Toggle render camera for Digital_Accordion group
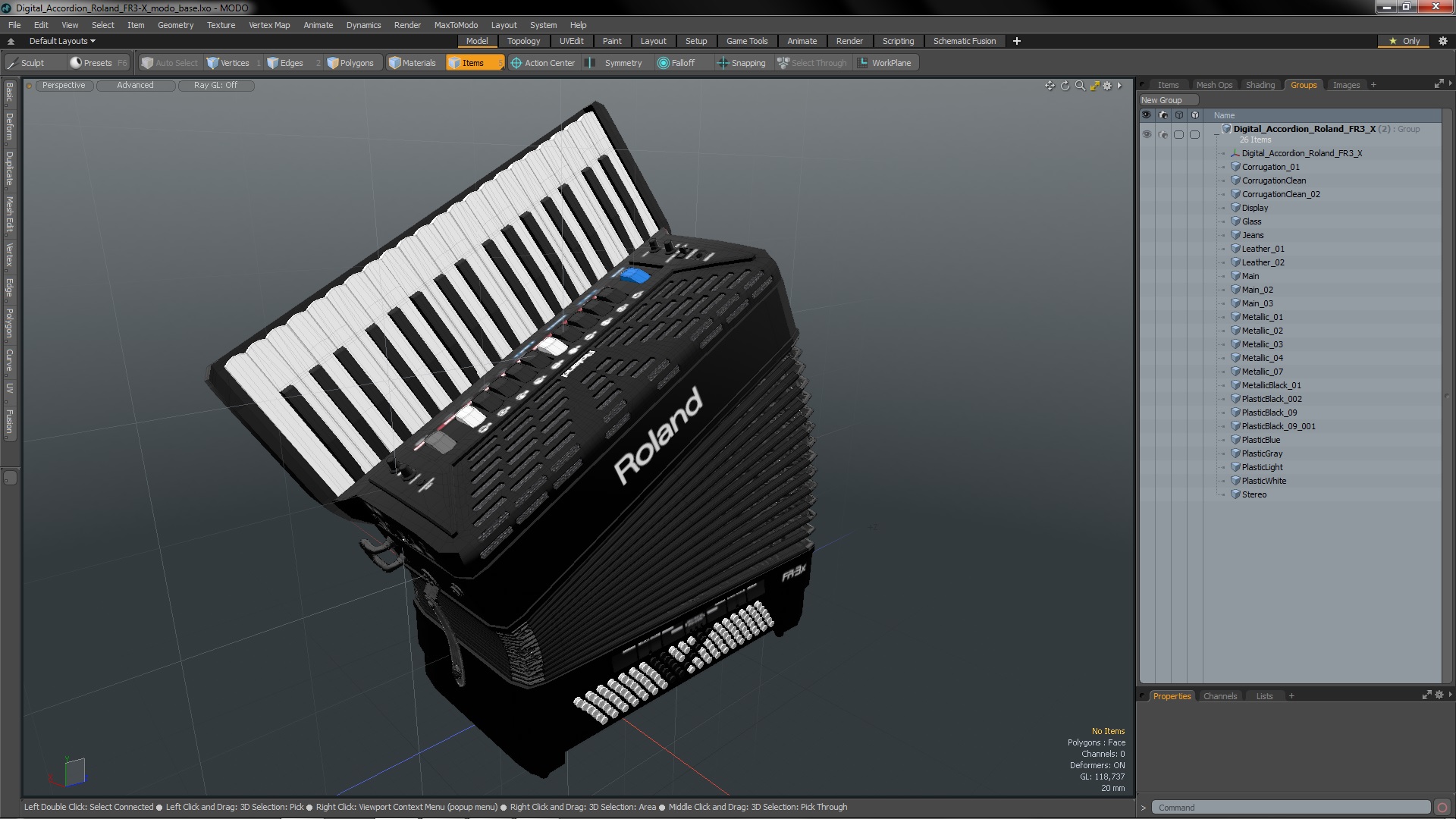The width and height of the screenshot is (1456, 819). (x=1163, y=134)
